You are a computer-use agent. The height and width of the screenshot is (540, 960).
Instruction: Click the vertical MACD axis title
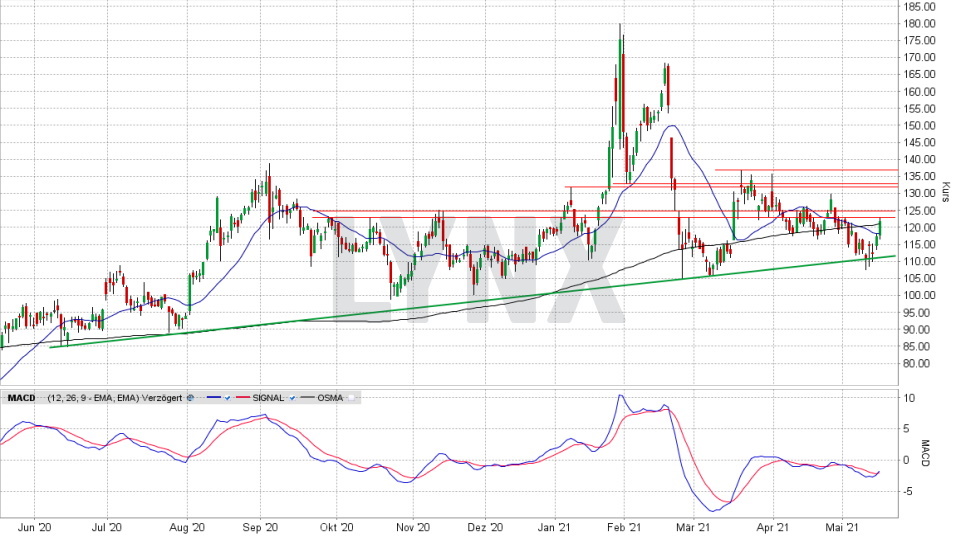click(925, 453)
